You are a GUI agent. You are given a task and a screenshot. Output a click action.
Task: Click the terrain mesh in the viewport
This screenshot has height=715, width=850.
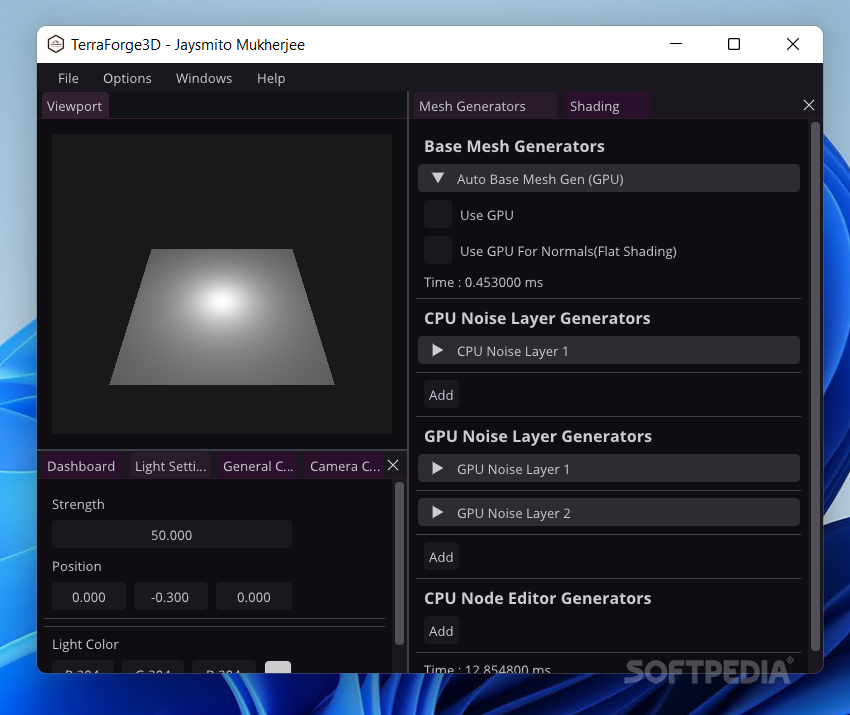(x=222, y=317)
